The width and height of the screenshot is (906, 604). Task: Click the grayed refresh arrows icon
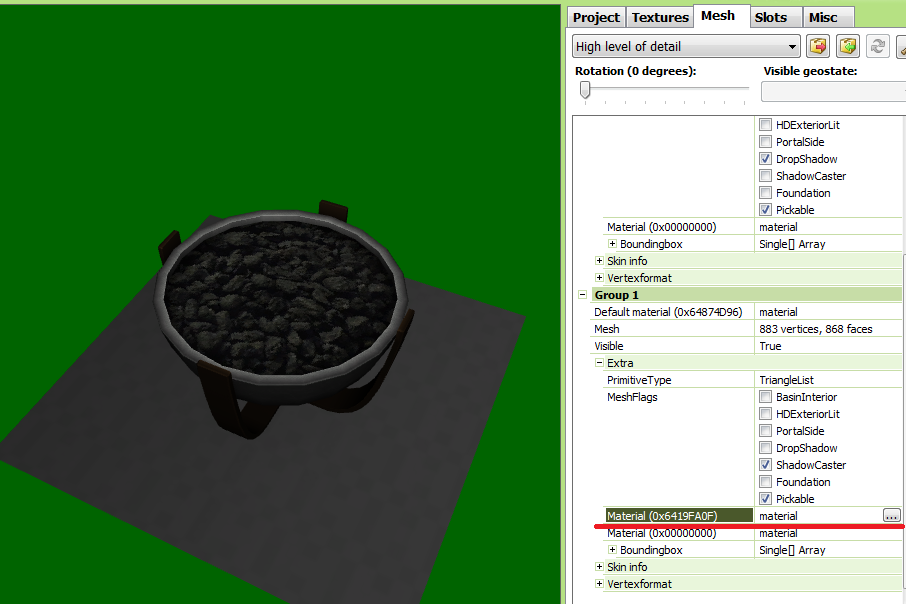click(x=878, y=47)
